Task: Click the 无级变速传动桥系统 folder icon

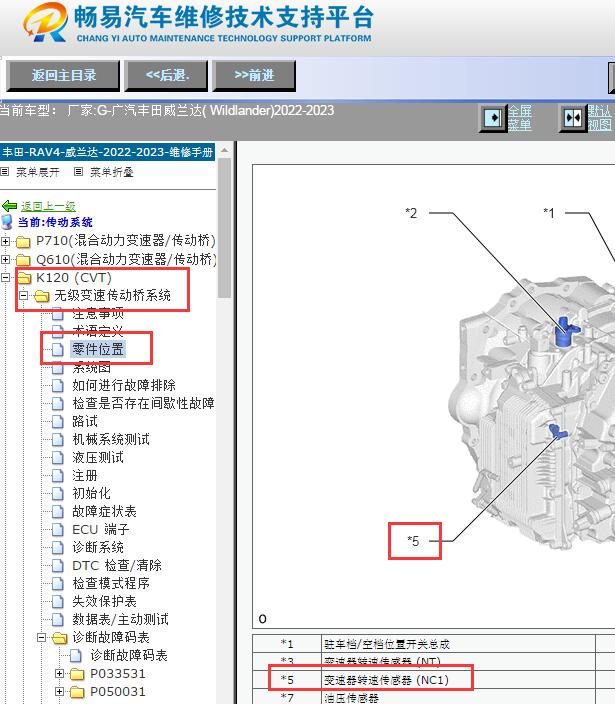Action: [x=42, y=296]
